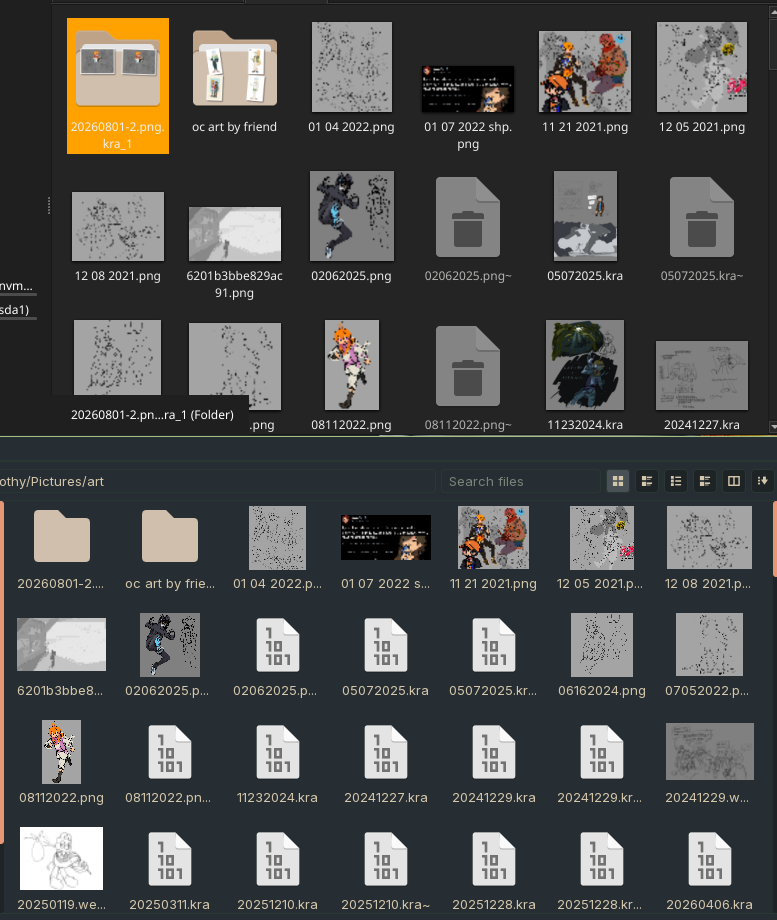Select 02062025.png~ backup file icon in upper window

[468, 217]
